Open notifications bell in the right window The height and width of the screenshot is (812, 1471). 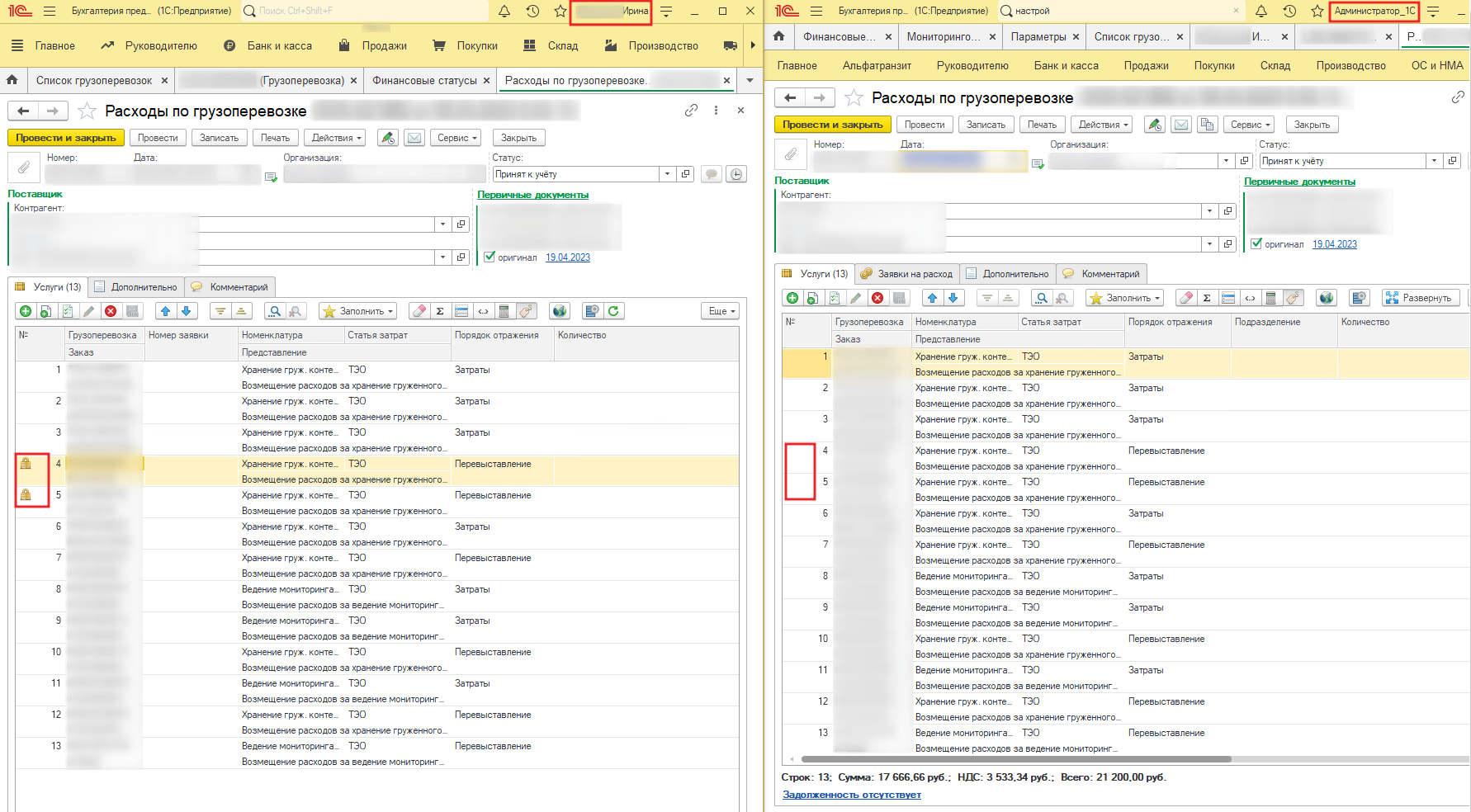tap(1261, 11)
